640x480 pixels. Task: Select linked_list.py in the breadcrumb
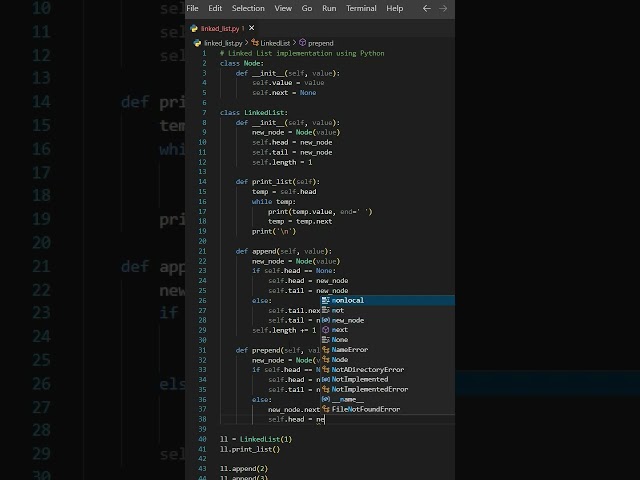point(223,43)
